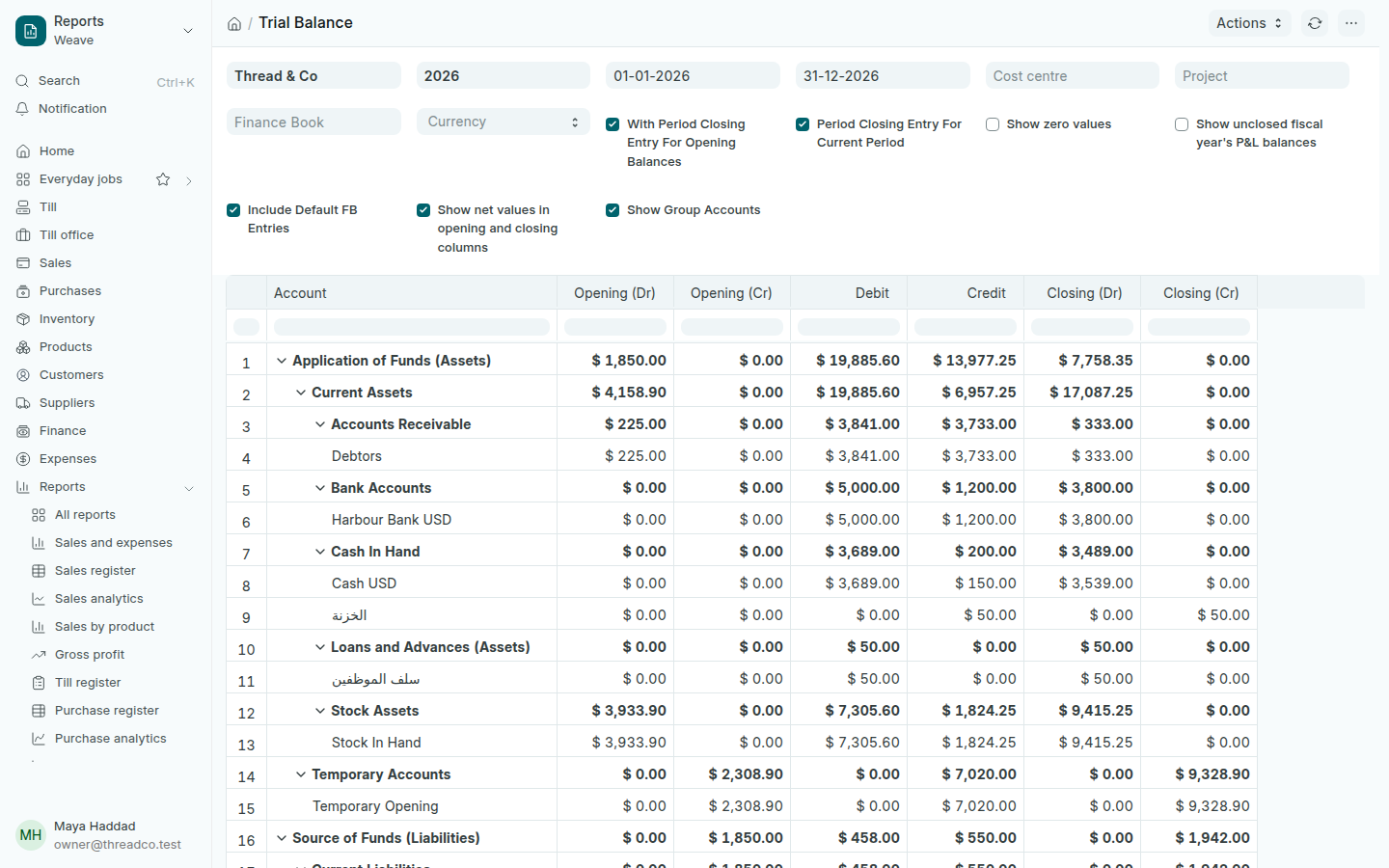Open Purchases in the sidebar
Screen dimensions: 1389x868
tap(69, 291)
